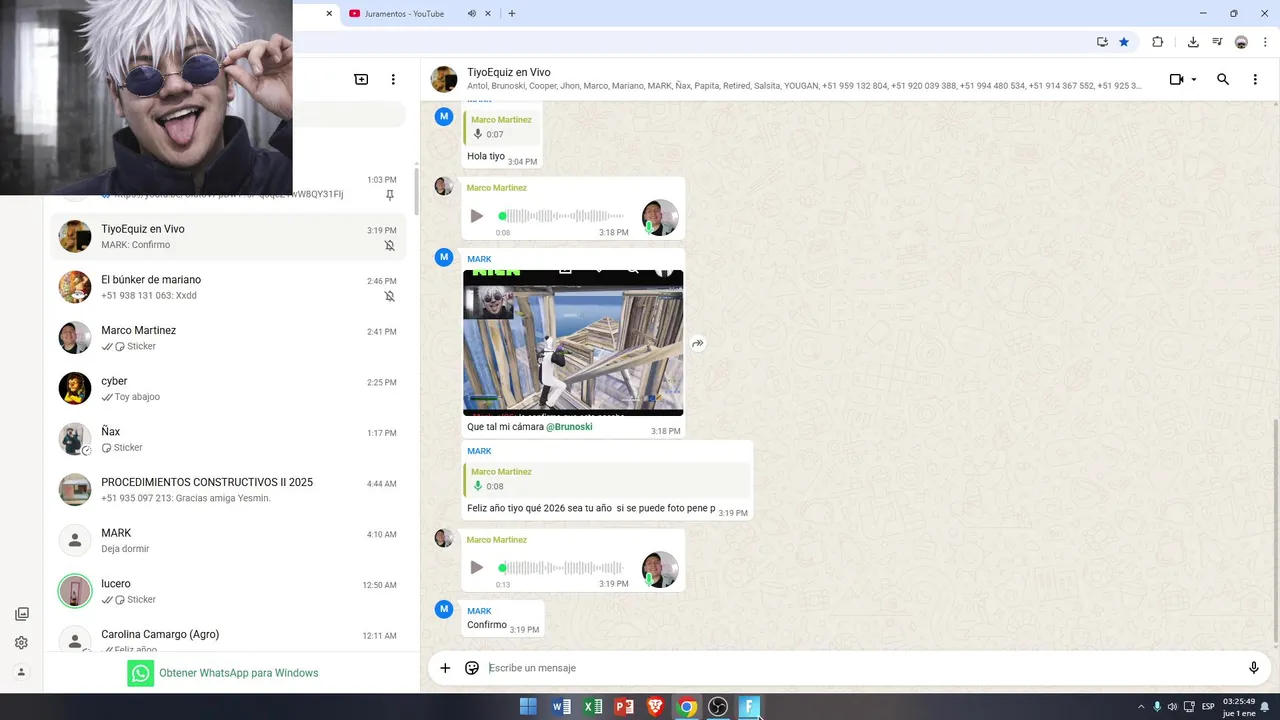Image resolution: width=1280 pixels, height=720 pixels.
Task: Open the chat list three-dot menu
Action: tap(393, 79)
